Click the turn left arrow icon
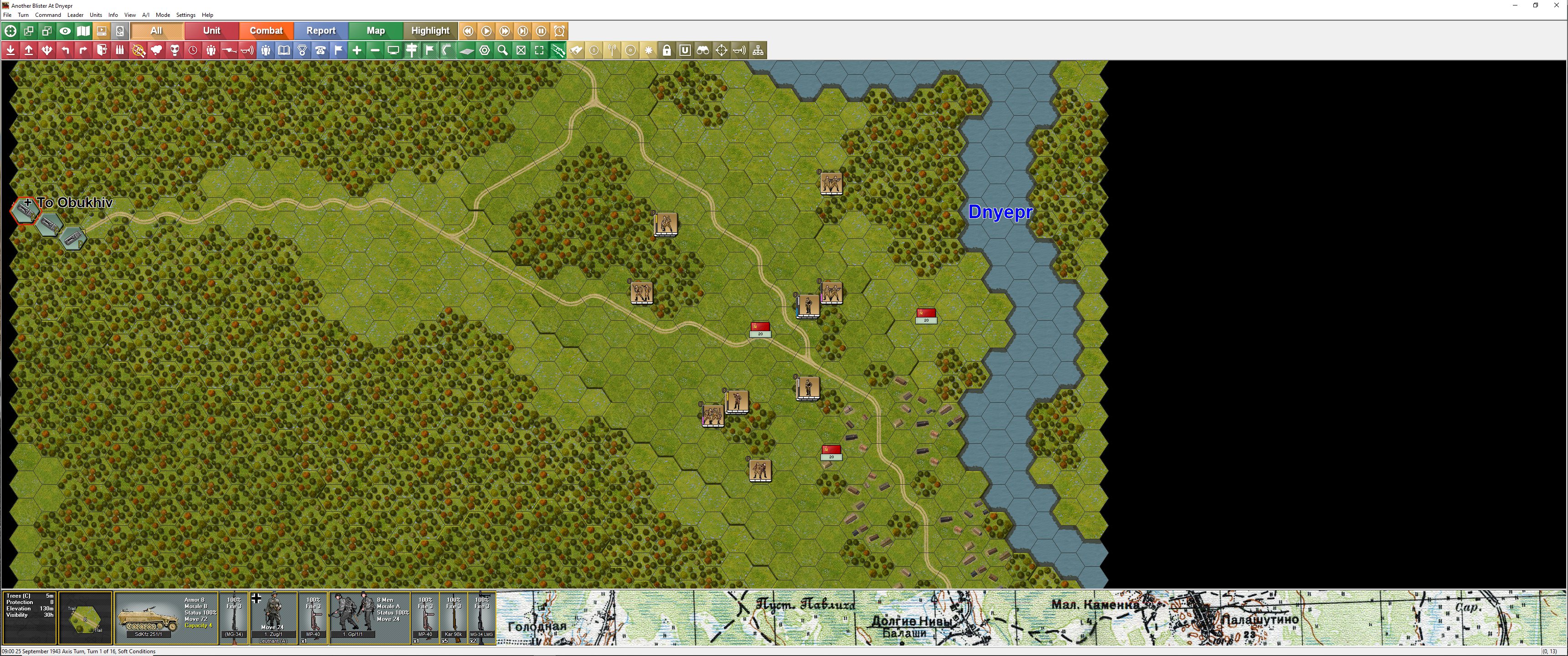The height and width of the screenshot is (656, 1568). [x=65, y=51]
